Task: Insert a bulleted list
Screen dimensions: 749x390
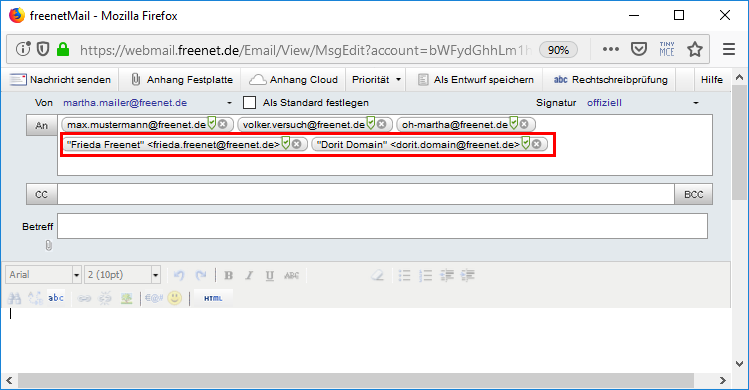Action: tap(405, 275)
